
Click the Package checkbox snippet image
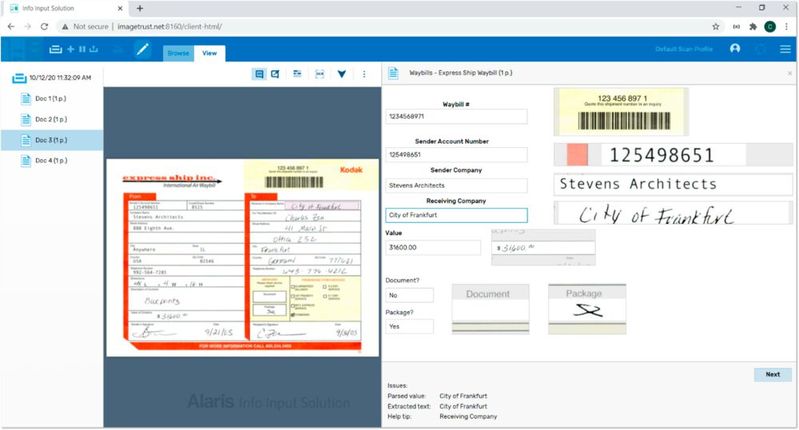587,309
